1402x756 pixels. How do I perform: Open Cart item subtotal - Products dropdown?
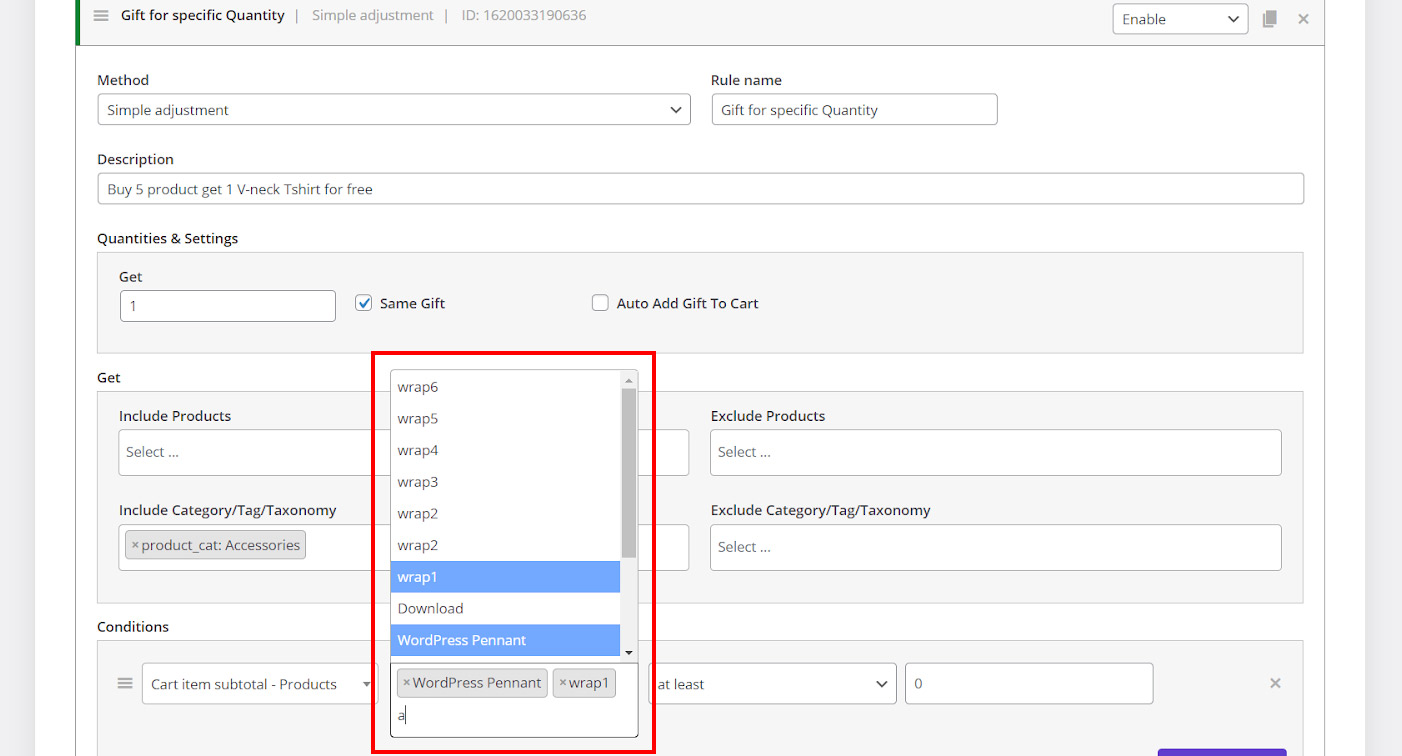coord(258,684)
